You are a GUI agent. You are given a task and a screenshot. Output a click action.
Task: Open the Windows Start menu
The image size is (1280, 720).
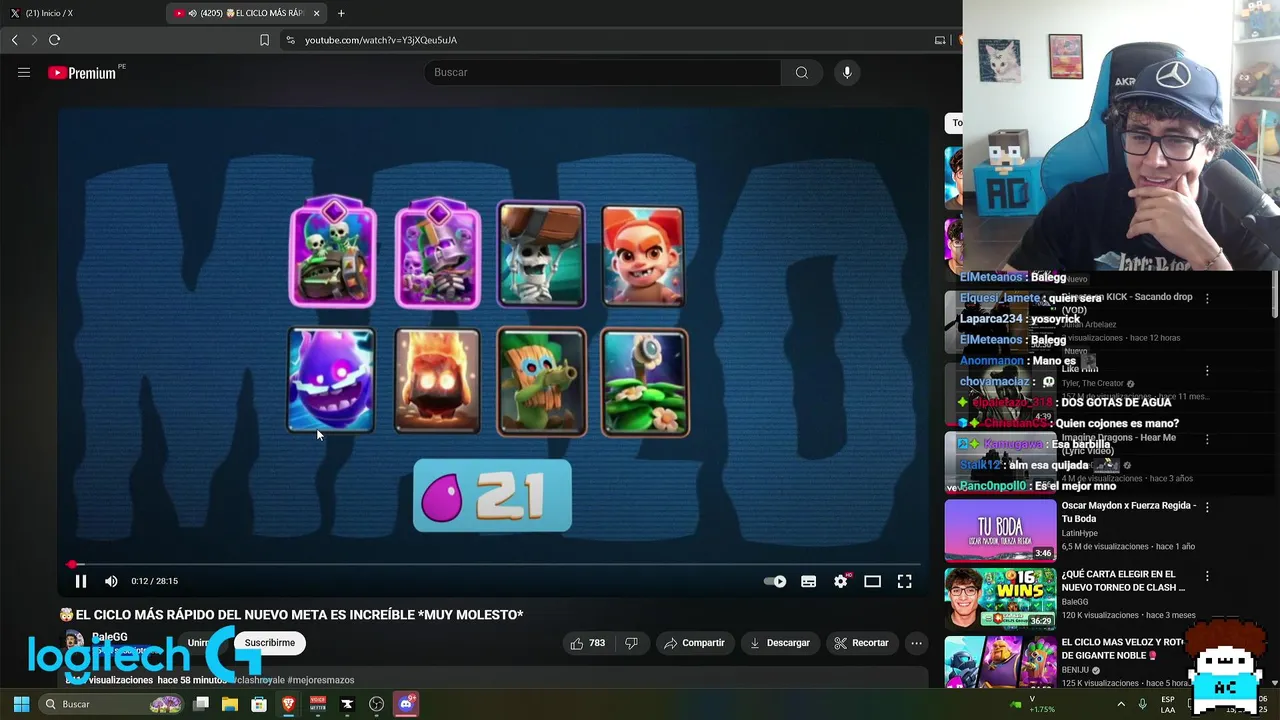(x=21, y=704)
